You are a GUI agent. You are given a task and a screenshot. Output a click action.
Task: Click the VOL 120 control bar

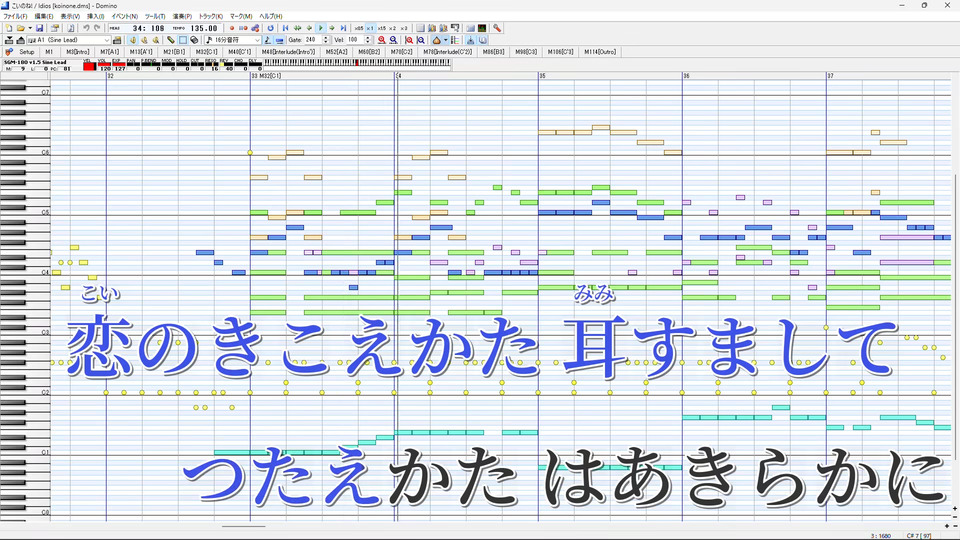(103, 66)
